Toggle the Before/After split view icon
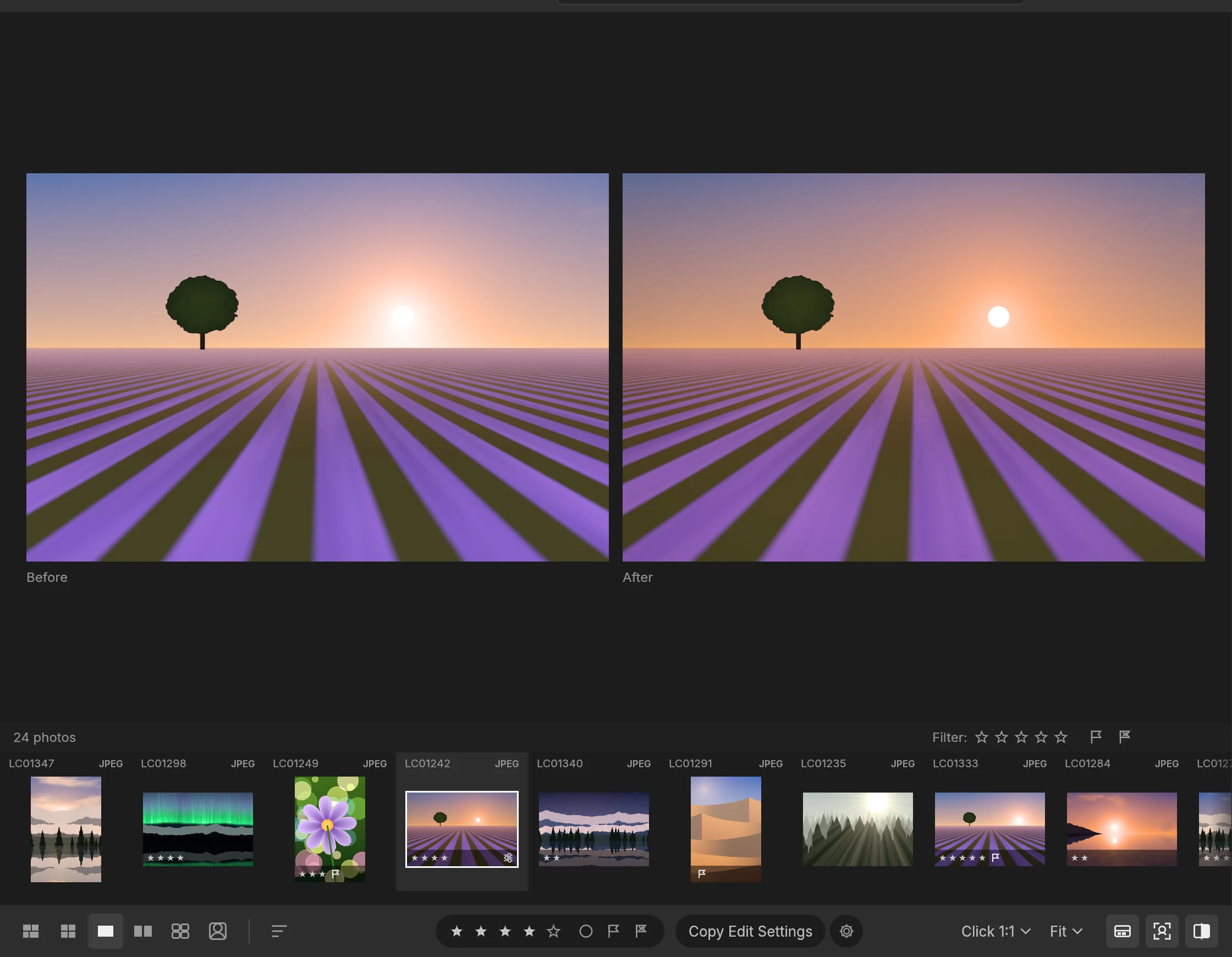1232x957 pixels. (x=1202, y=931)
